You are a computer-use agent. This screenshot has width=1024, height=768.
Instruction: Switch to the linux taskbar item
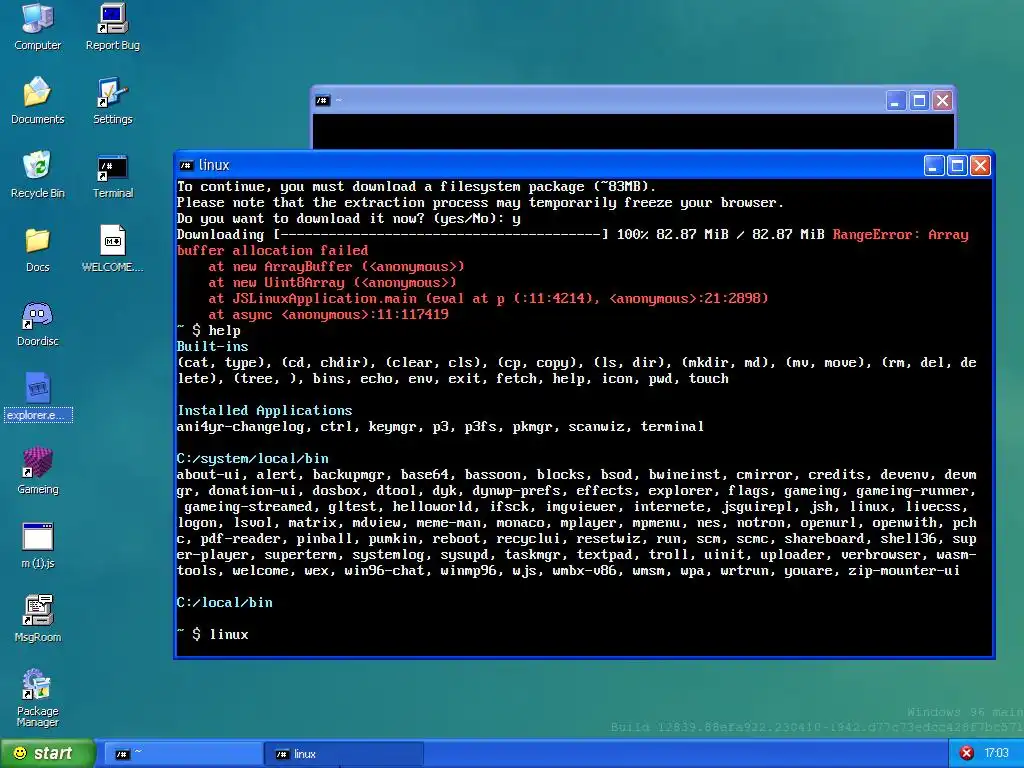[344, 754]
